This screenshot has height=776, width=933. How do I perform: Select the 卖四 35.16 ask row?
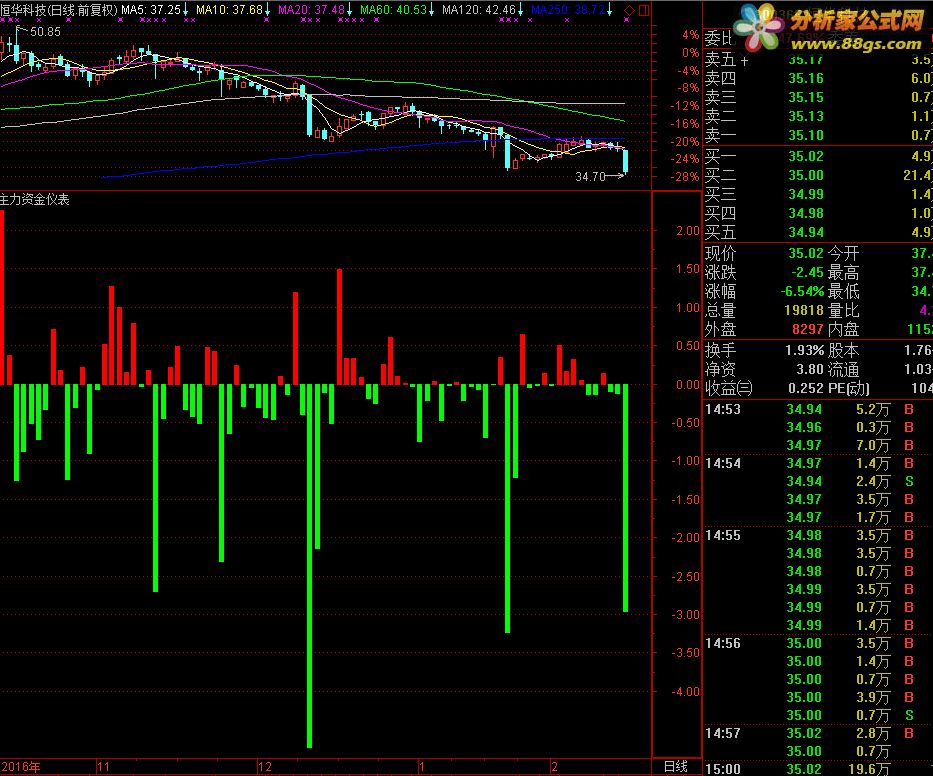pyautogui.click(x=818, y=78)
